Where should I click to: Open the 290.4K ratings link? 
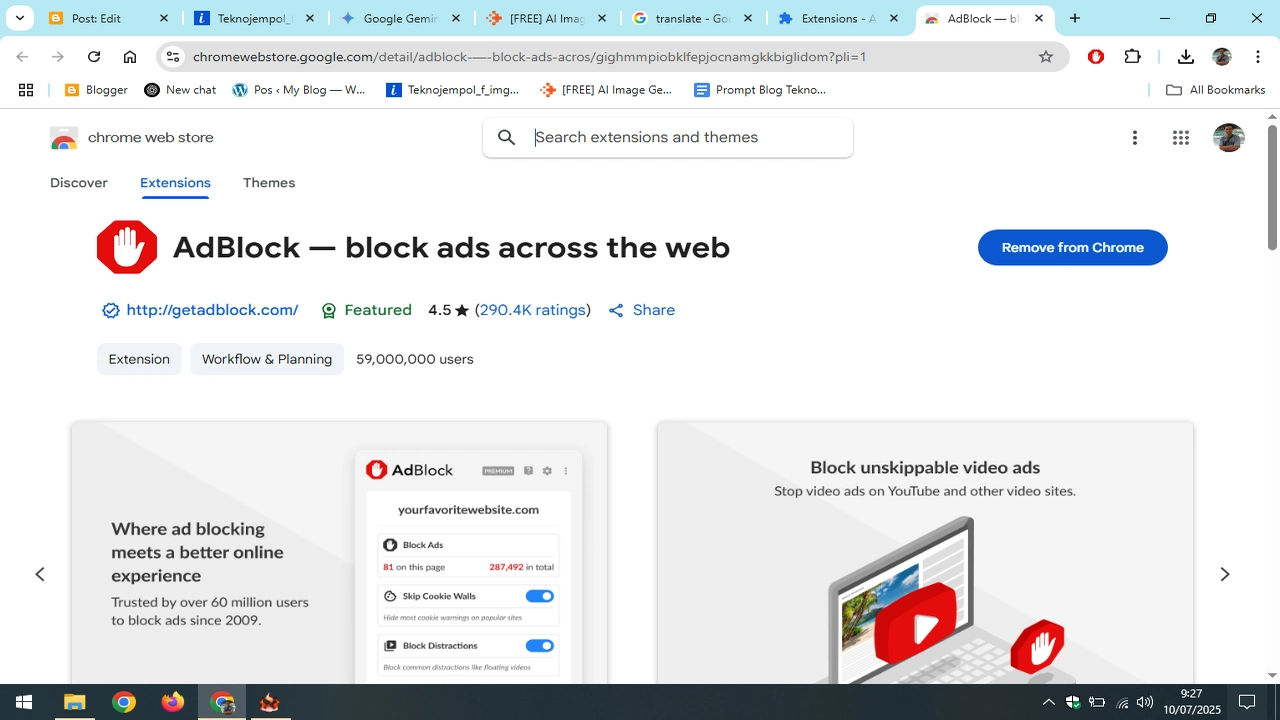click(533, 310)
